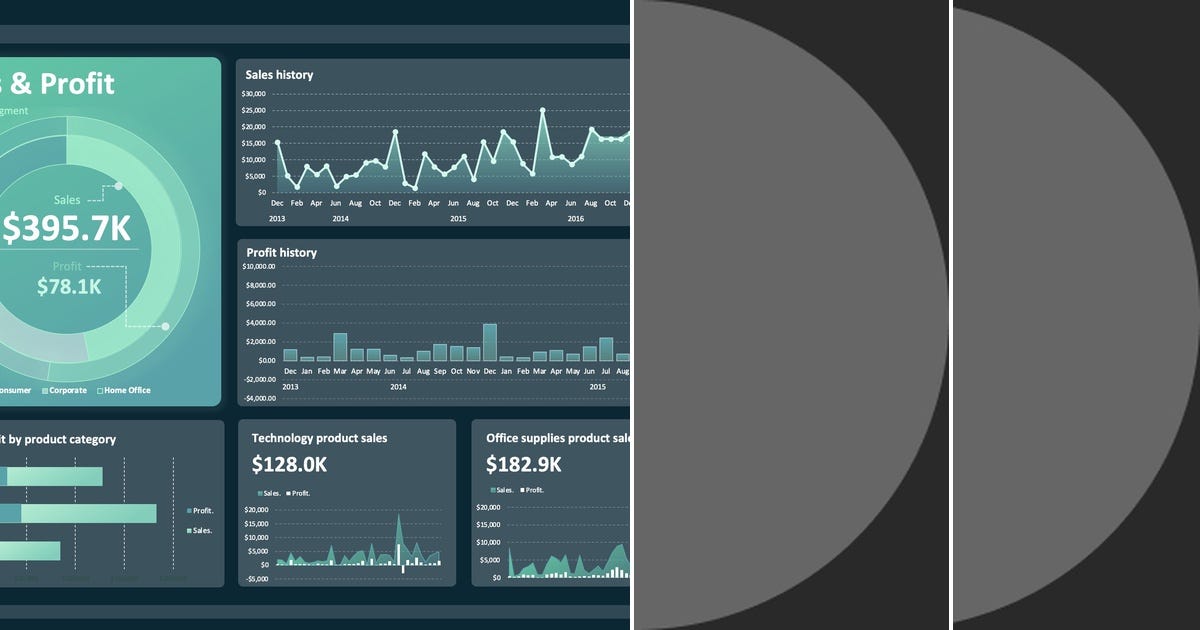1200x630 pixels.
Task: Expand the Profit history chart panel
Action: [x=281, y=252]
